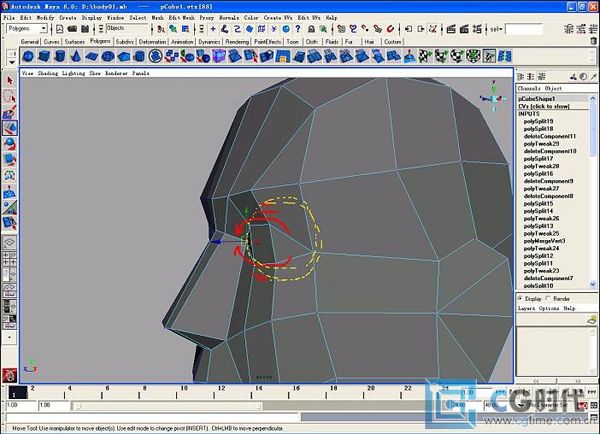Open Layers menu in Layer Editor
Viewport: 600px width, 434px height.
[x=527, y=308]
